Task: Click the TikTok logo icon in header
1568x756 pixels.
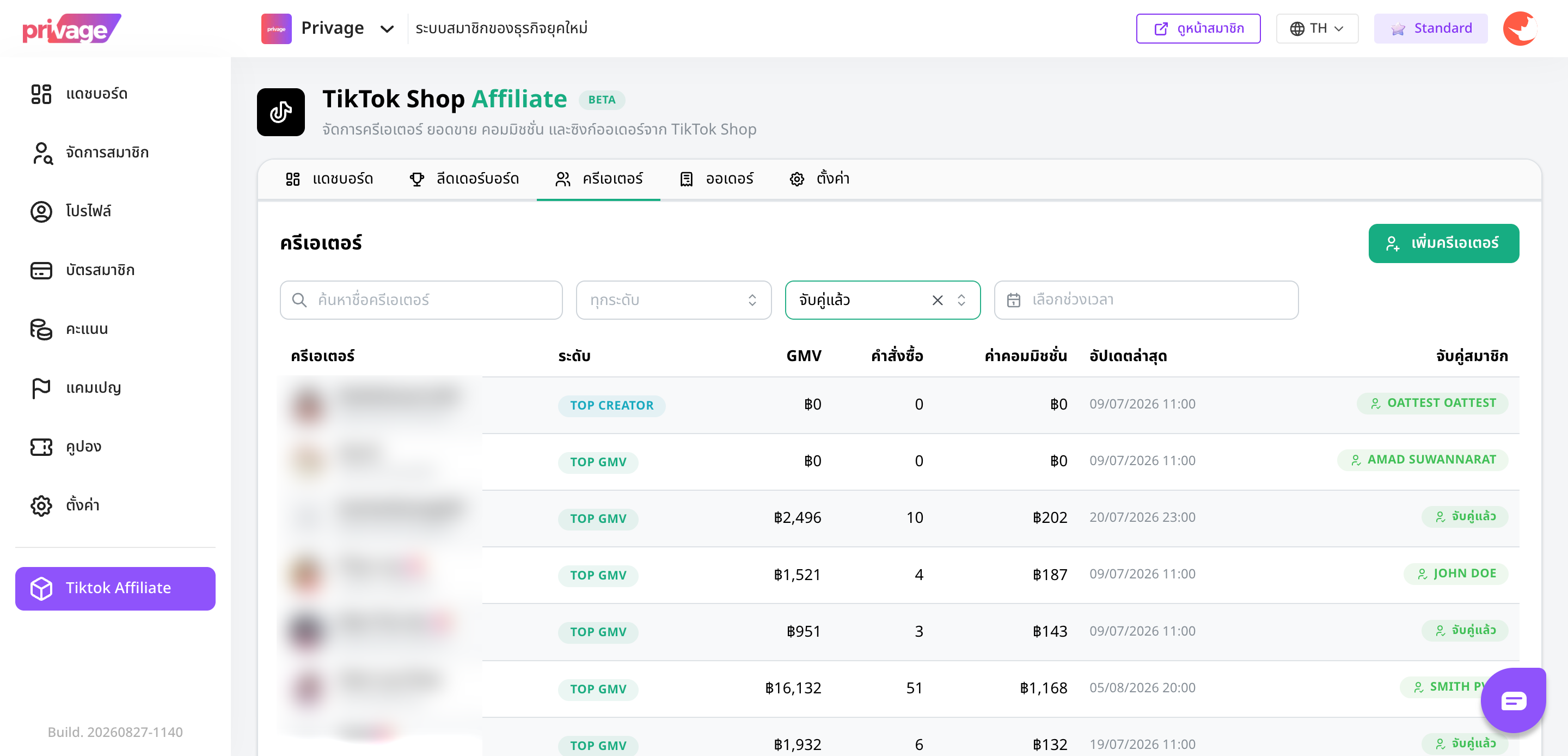Action: coord(280,112)
